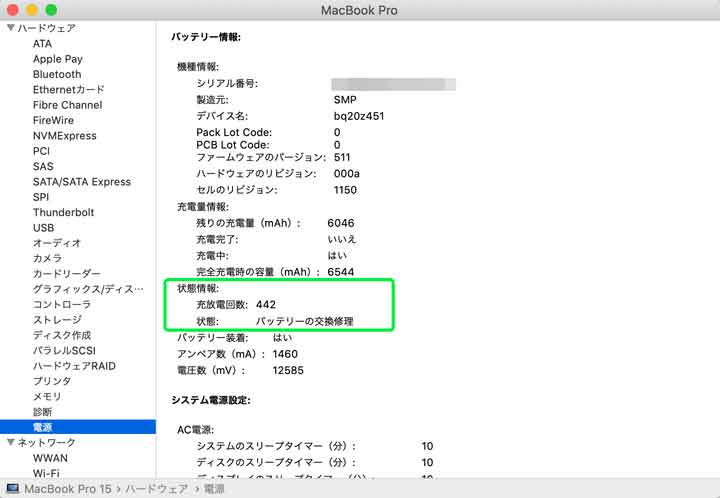Image resolution: width=720 pixels, height=498 pixels.
Task: Select WWAN under ネットワーク
Action: tap(50, 458)
